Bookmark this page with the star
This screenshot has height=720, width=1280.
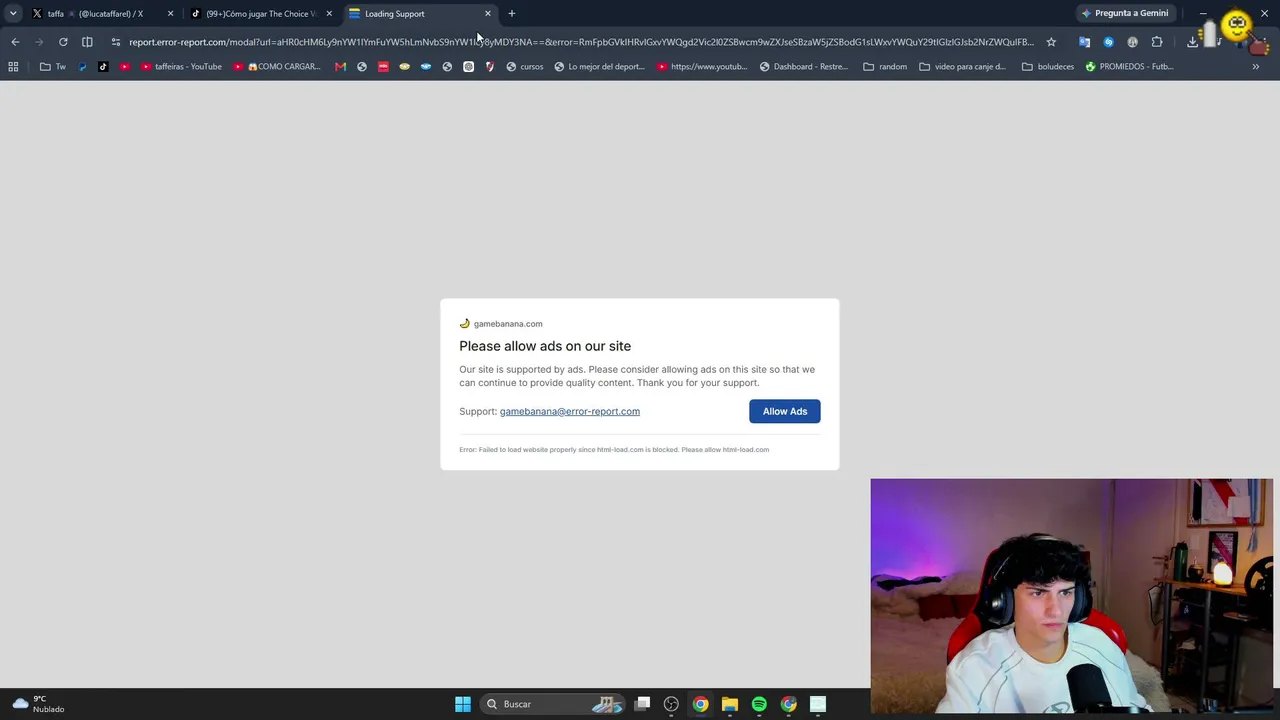tap(1051, 42)
